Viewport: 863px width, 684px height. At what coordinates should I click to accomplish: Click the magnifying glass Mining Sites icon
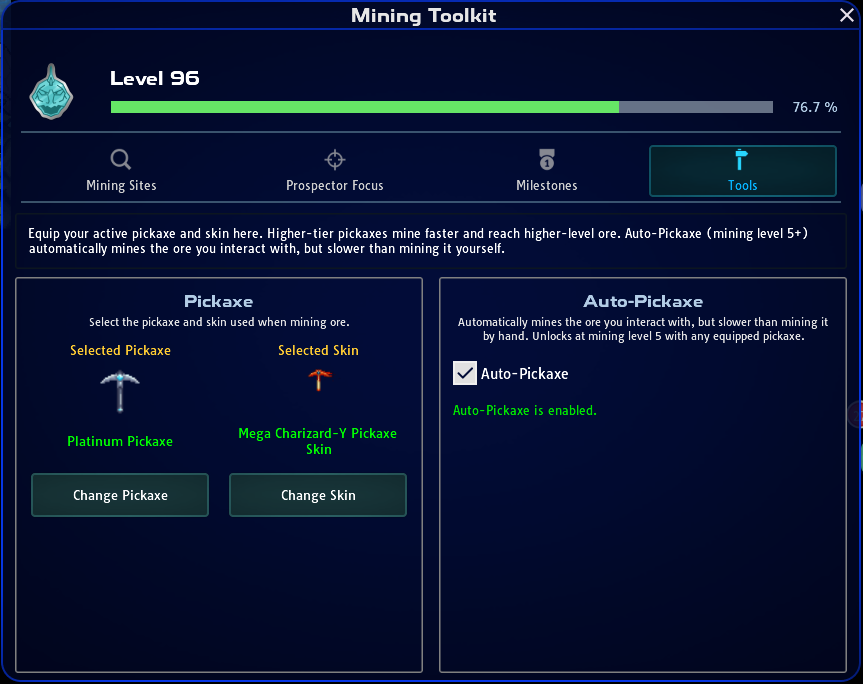121,160
